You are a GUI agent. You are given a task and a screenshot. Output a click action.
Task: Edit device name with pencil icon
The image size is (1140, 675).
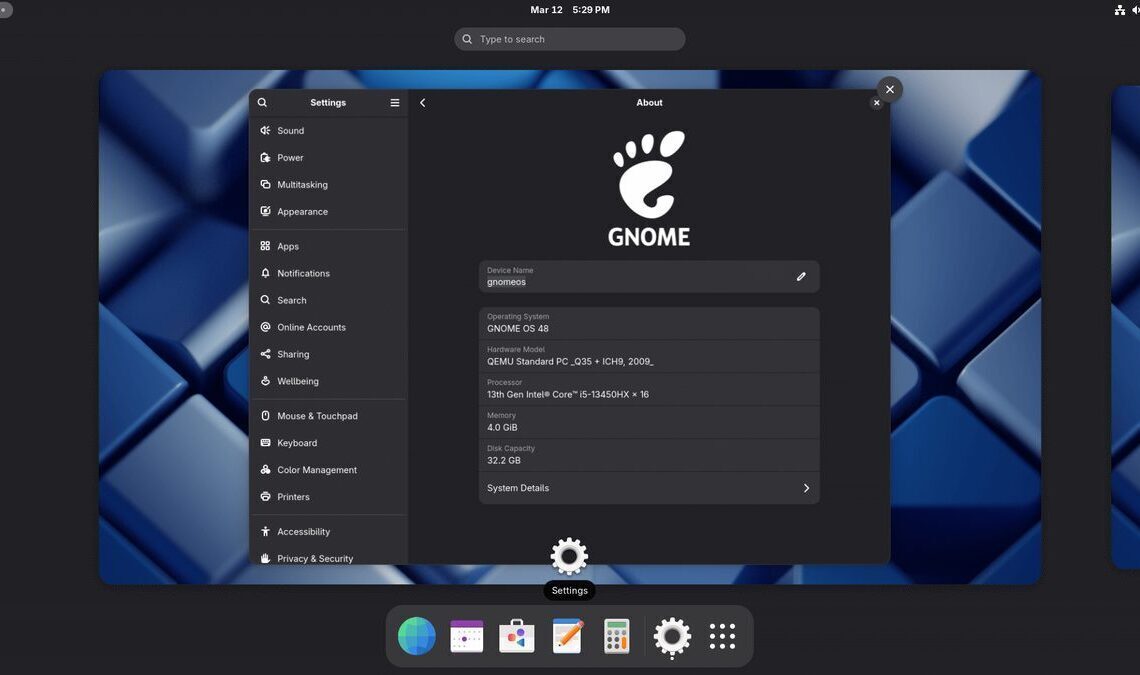tap(800, 276)
